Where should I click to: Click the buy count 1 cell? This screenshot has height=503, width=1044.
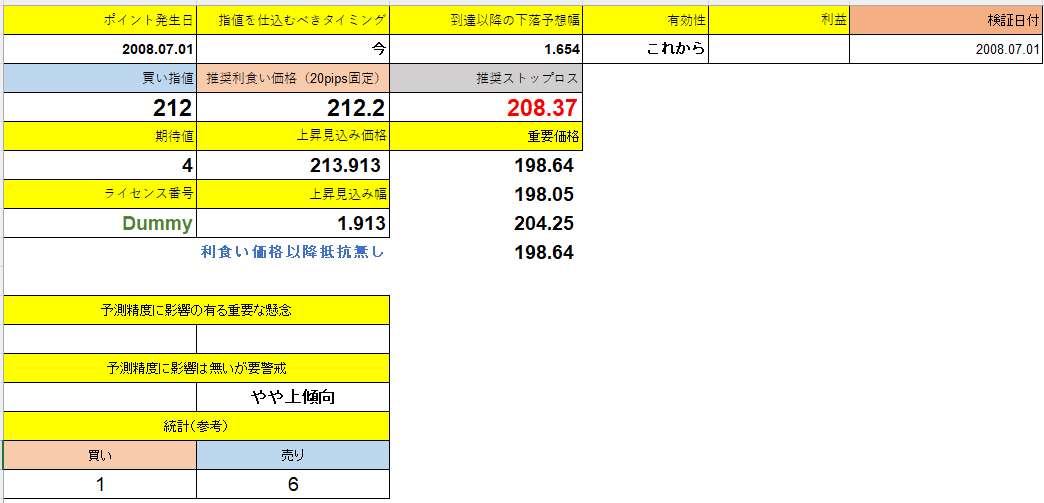(100, 484)
